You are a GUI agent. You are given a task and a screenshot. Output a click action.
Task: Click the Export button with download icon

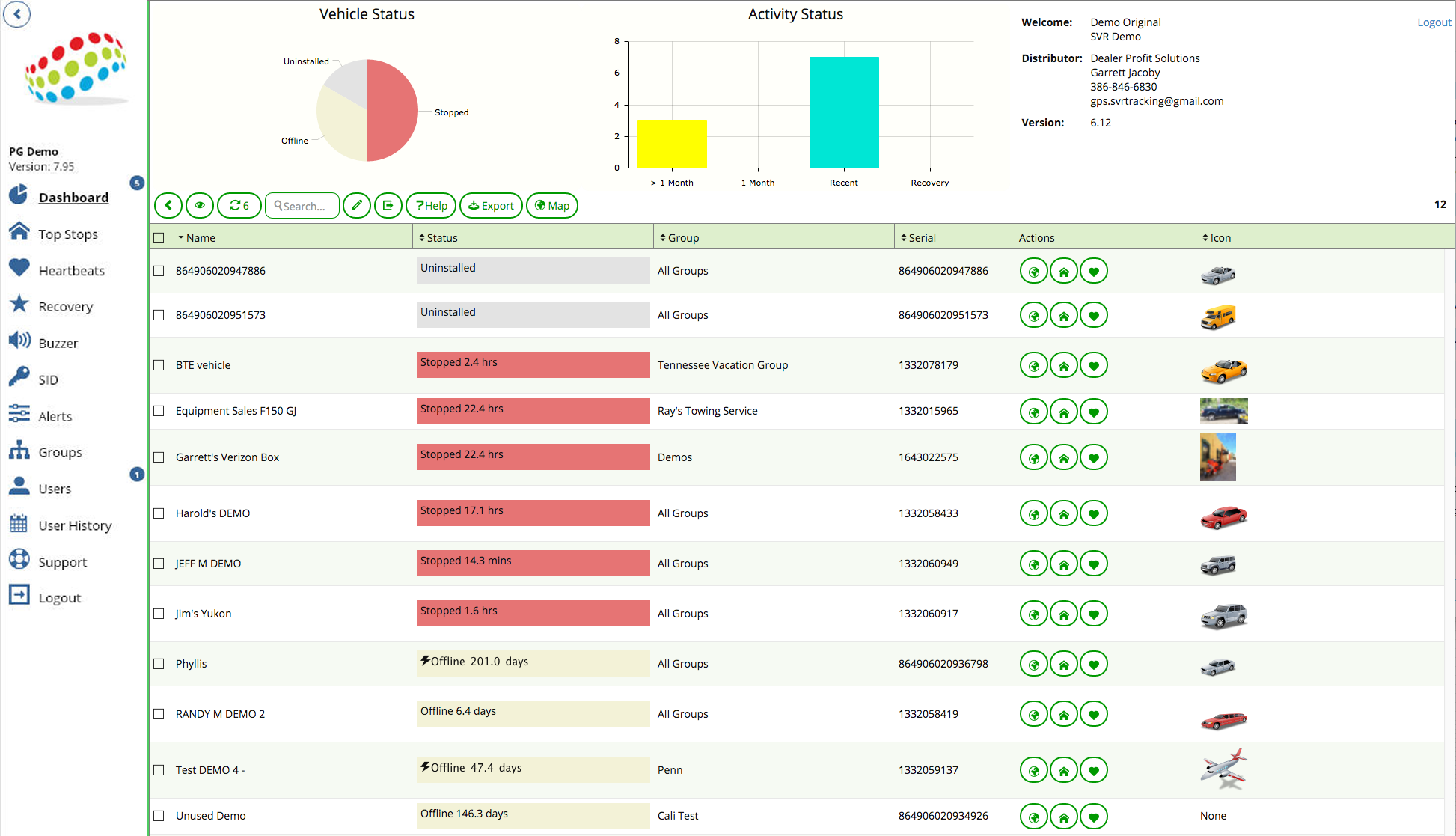click(x=491, y=205)
